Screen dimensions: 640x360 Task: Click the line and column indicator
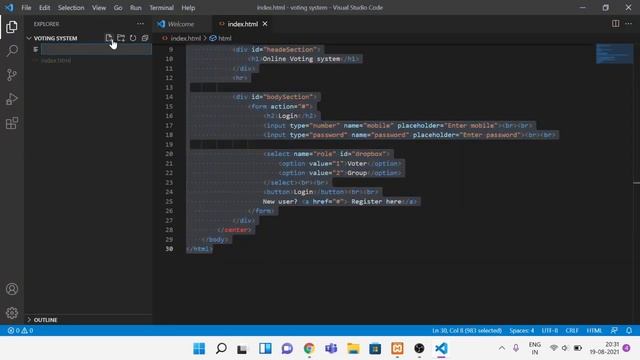pyautogui.click(x=467, y=330)
